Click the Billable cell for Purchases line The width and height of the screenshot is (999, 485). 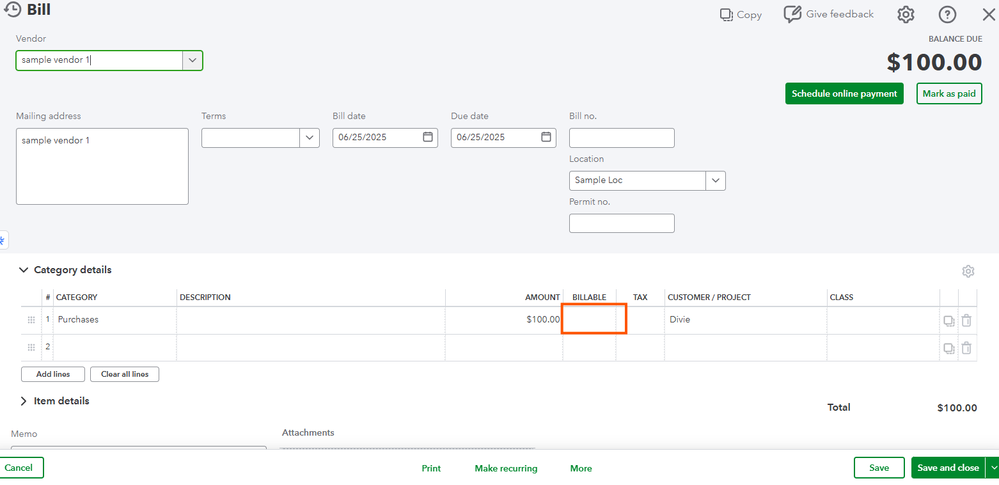point(594,319)
